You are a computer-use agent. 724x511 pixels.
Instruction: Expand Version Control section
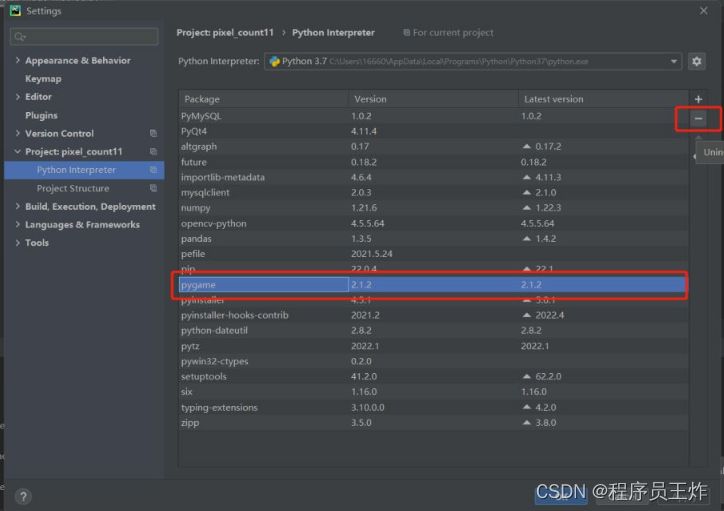pyautogui.click(x=18, y=133)
